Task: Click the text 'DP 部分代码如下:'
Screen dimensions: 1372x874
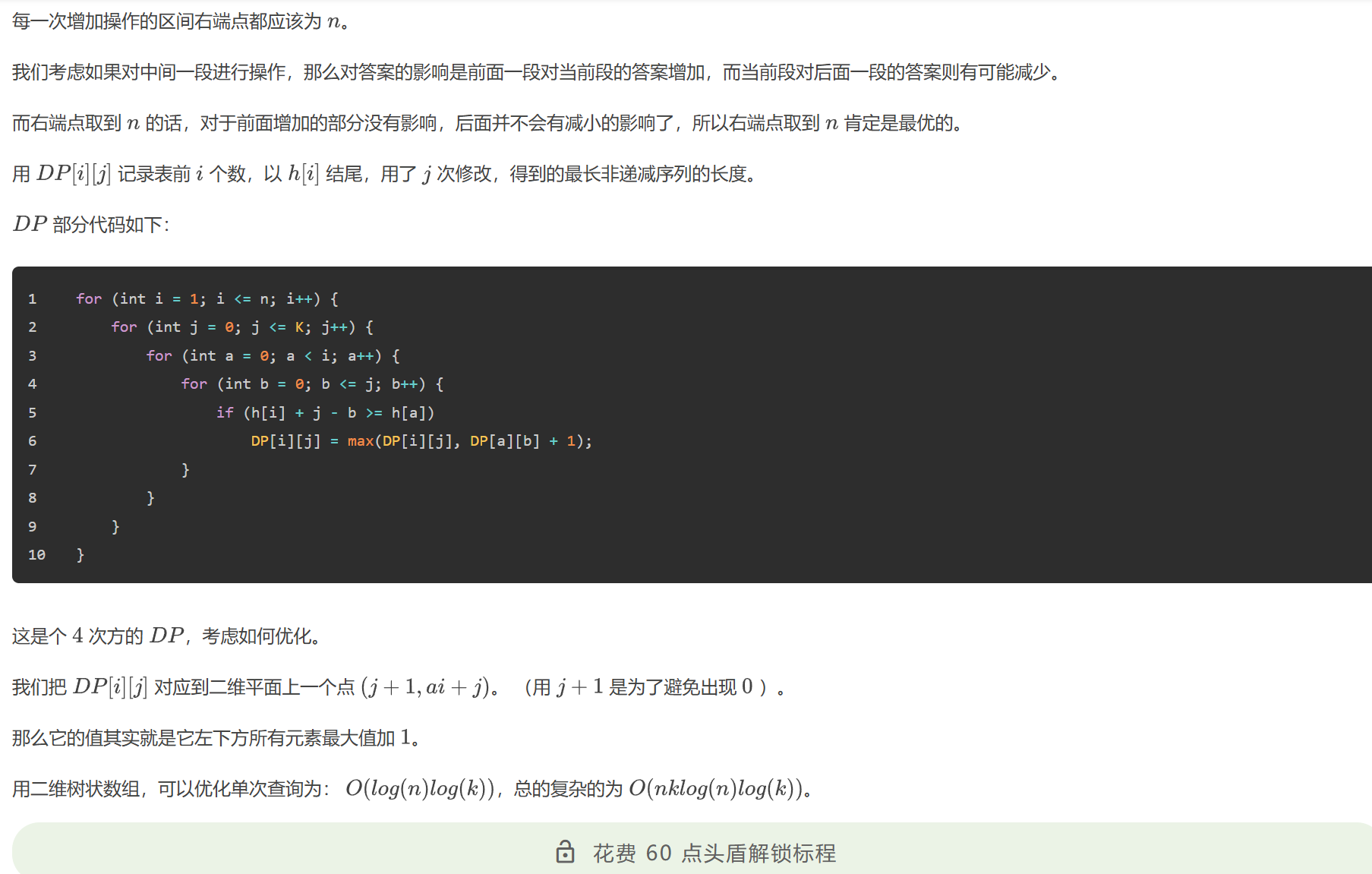Action: 91,224
